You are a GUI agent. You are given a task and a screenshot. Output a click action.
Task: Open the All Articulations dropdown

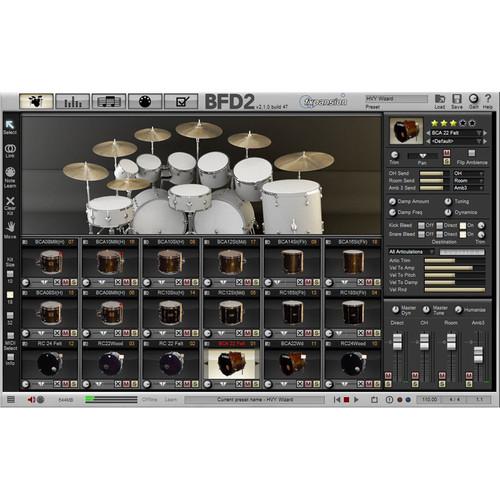click(411, 252)
